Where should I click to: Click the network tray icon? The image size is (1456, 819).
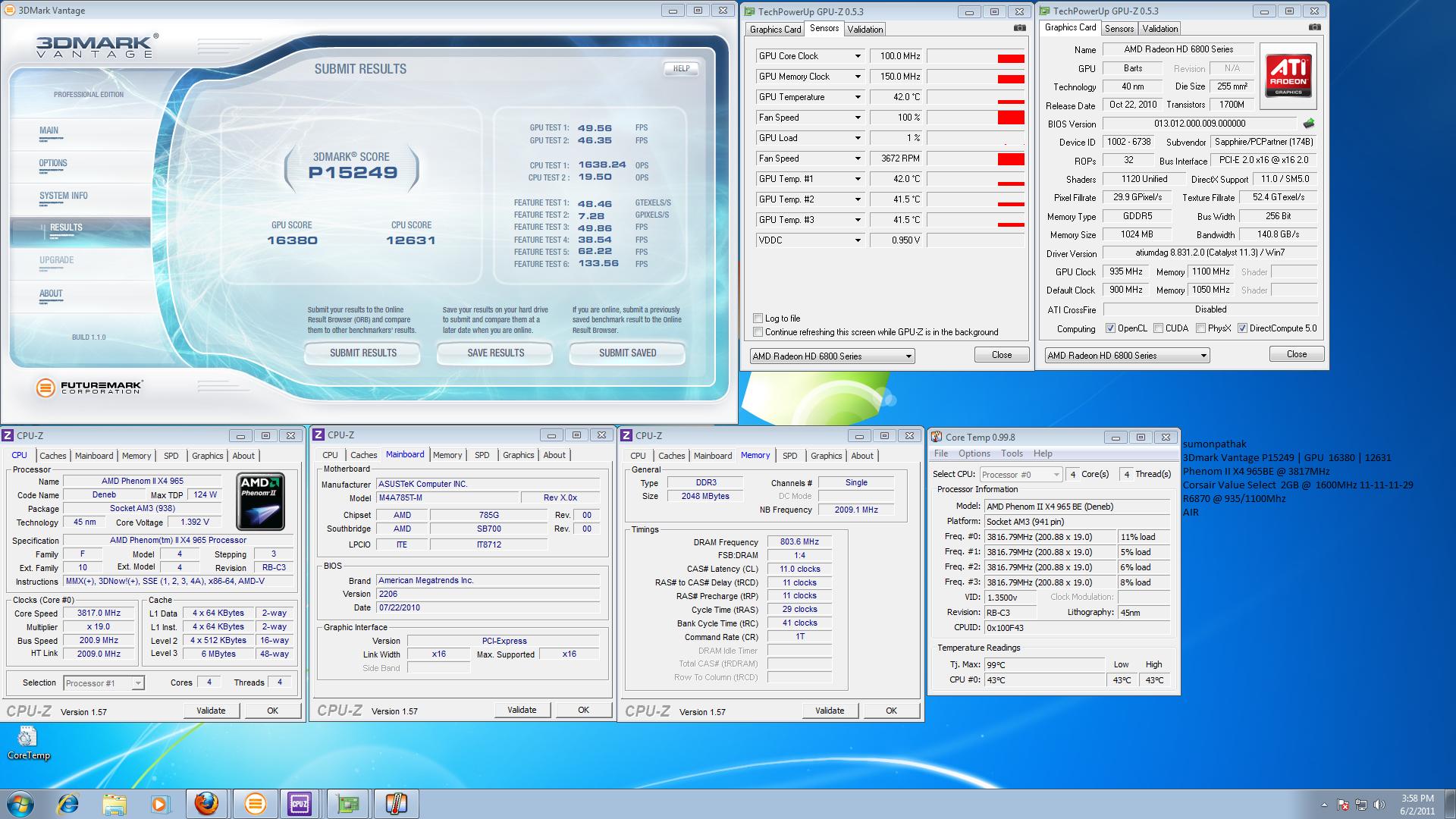(1362, 805)
